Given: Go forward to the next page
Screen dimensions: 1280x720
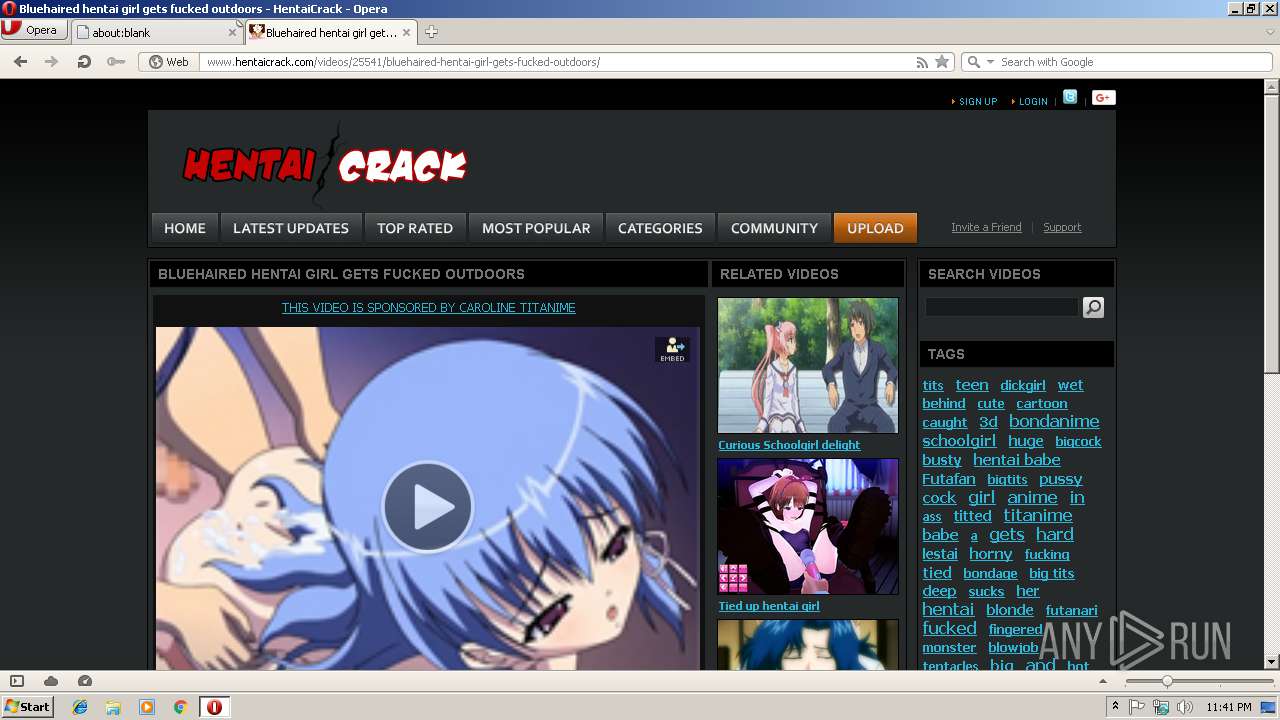Looking at the screenshot, I should (51, 62).
